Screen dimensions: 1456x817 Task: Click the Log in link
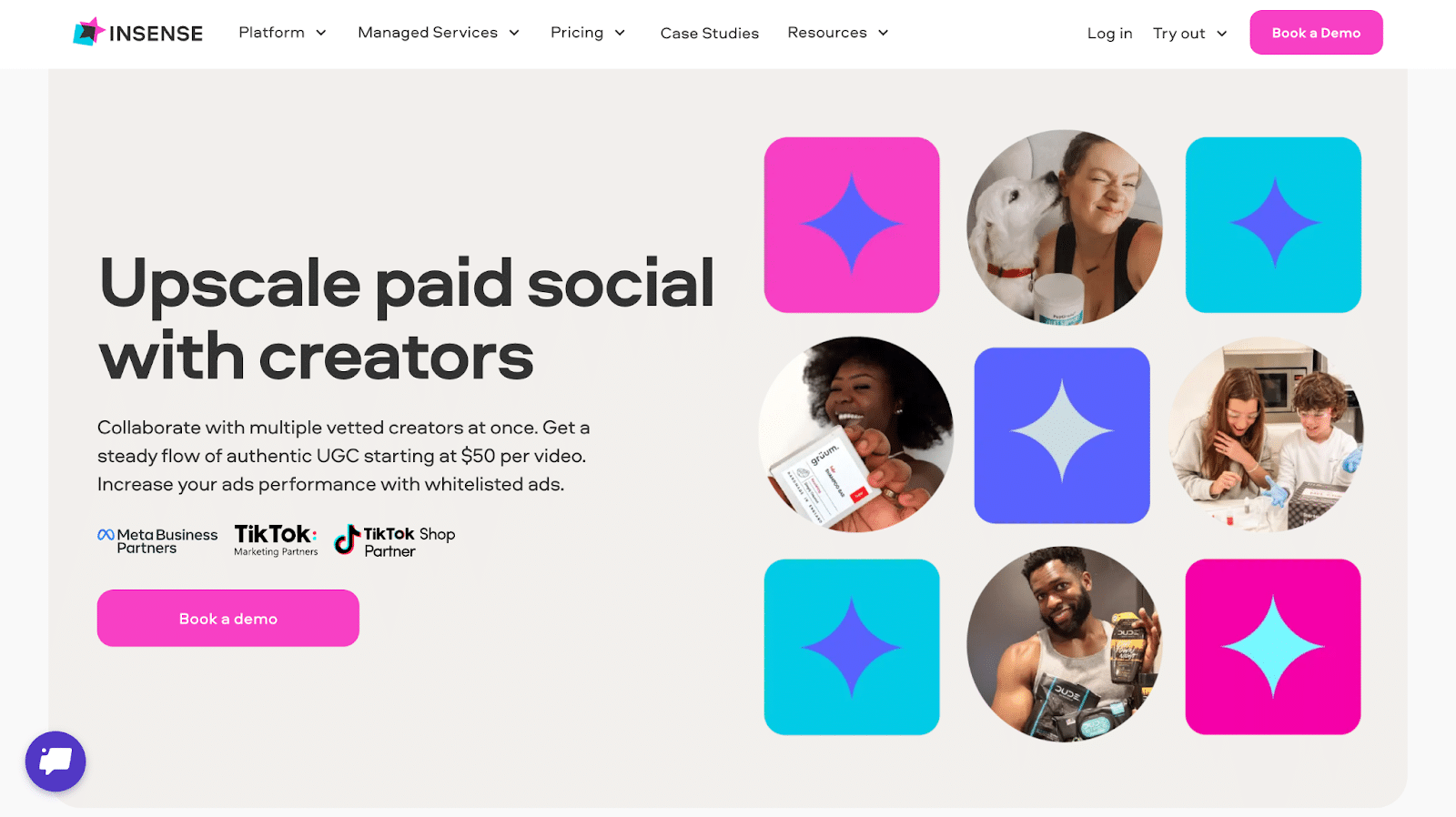coord(1110,34)
